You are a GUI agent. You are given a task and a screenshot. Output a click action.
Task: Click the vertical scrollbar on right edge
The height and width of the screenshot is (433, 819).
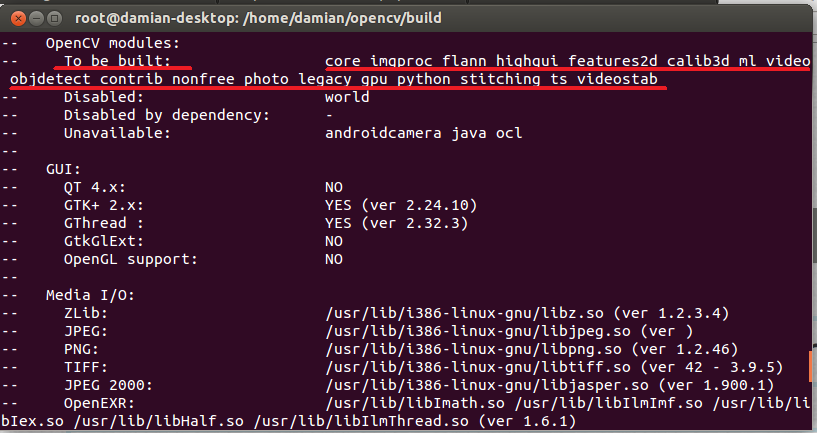(815, 230)
